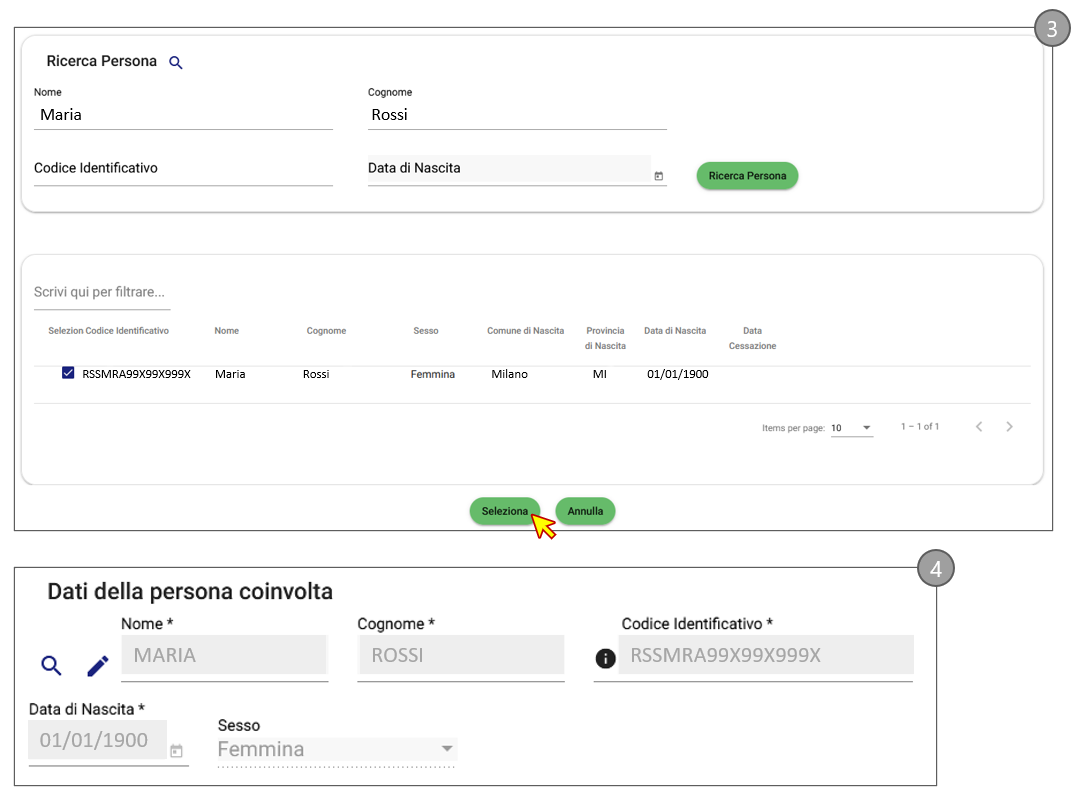Screen dimensions: 1078x791
Task: Click the Seleziona button
Action: [504, 511]
